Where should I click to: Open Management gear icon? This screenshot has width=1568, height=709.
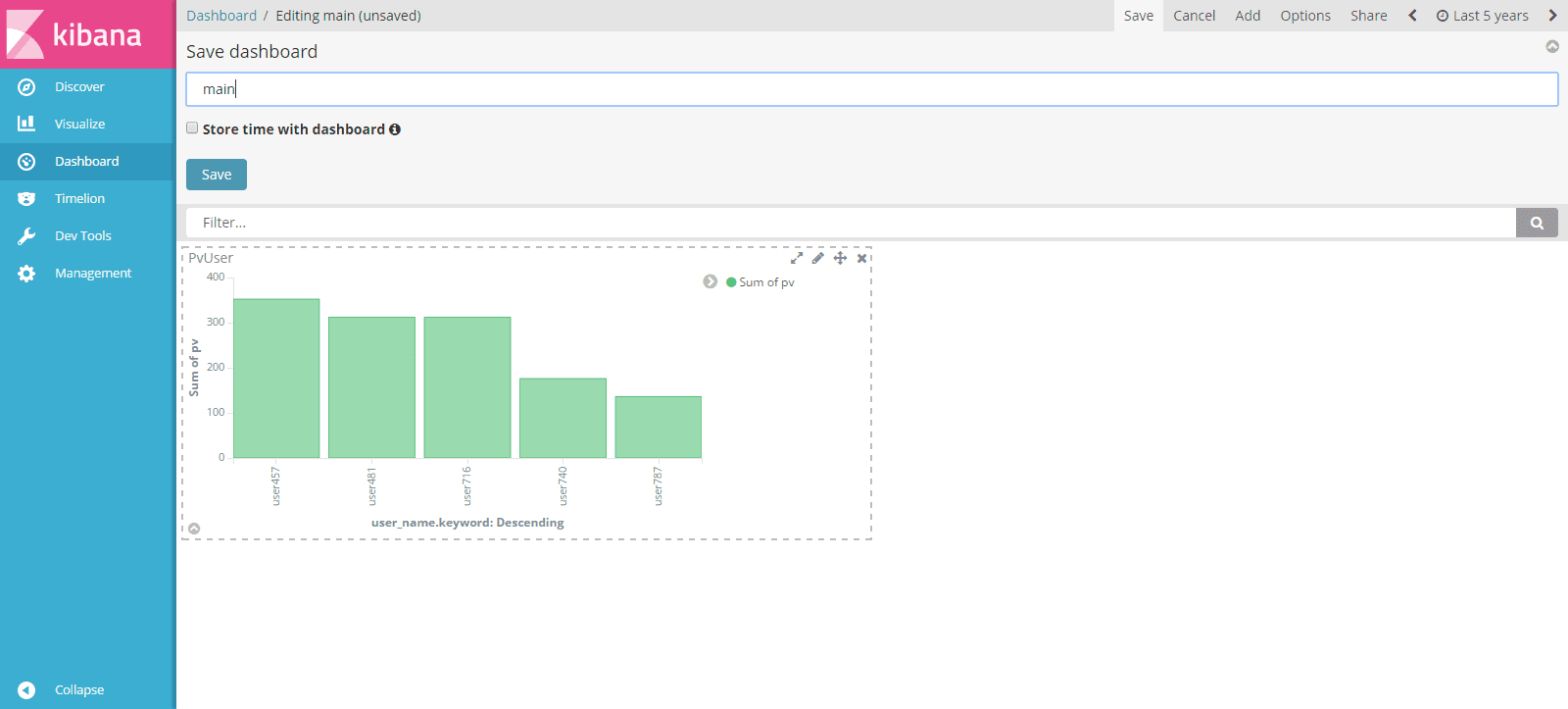pyautogui.click(x=26, y=274)
